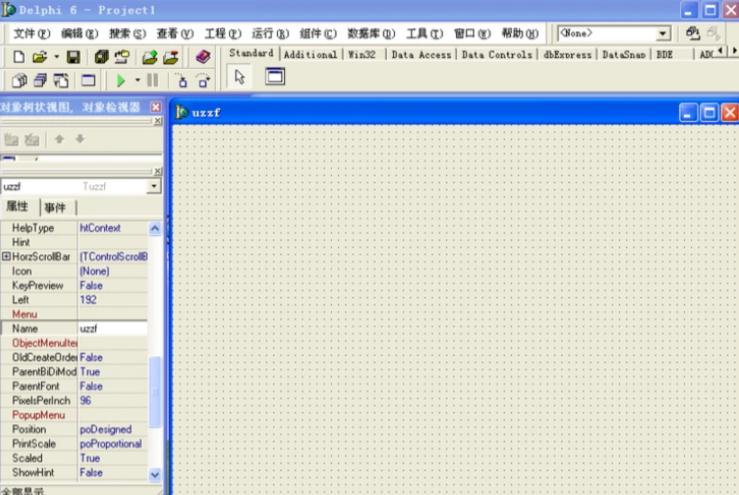
Task: Click the Save All icon
Action: pyautogui.click(x=100, y=57)
